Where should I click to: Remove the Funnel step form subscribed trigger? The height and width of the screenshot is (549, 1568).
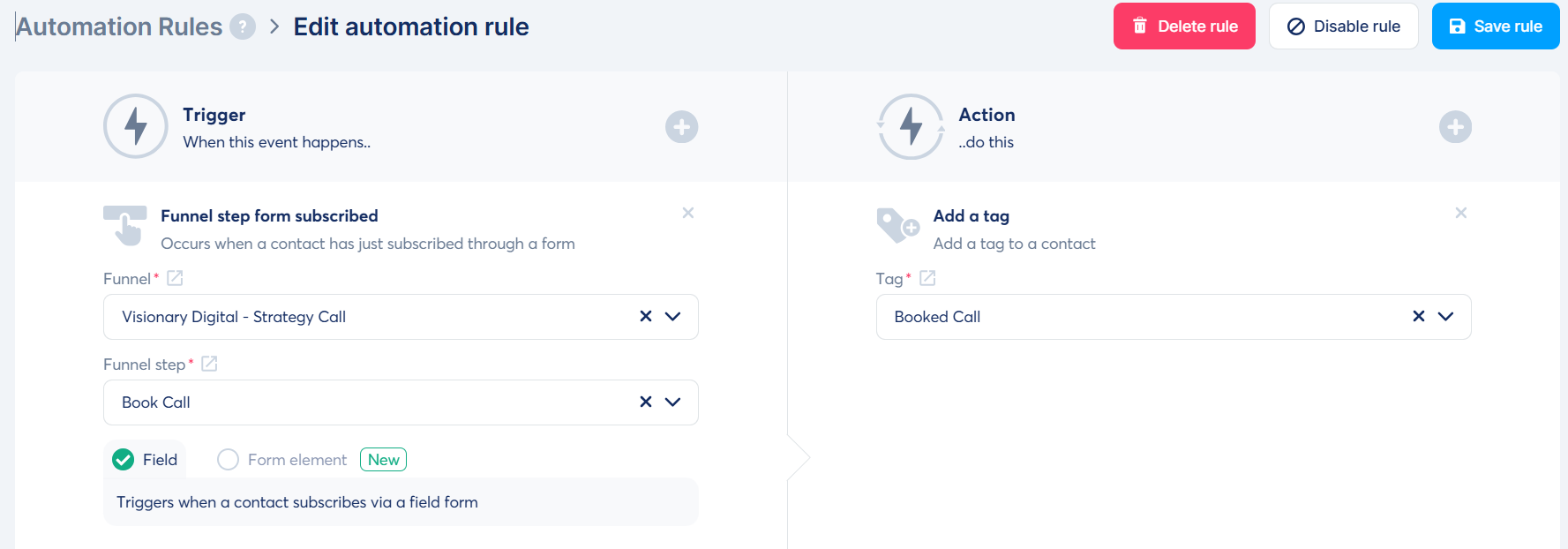tap(688, 213)
